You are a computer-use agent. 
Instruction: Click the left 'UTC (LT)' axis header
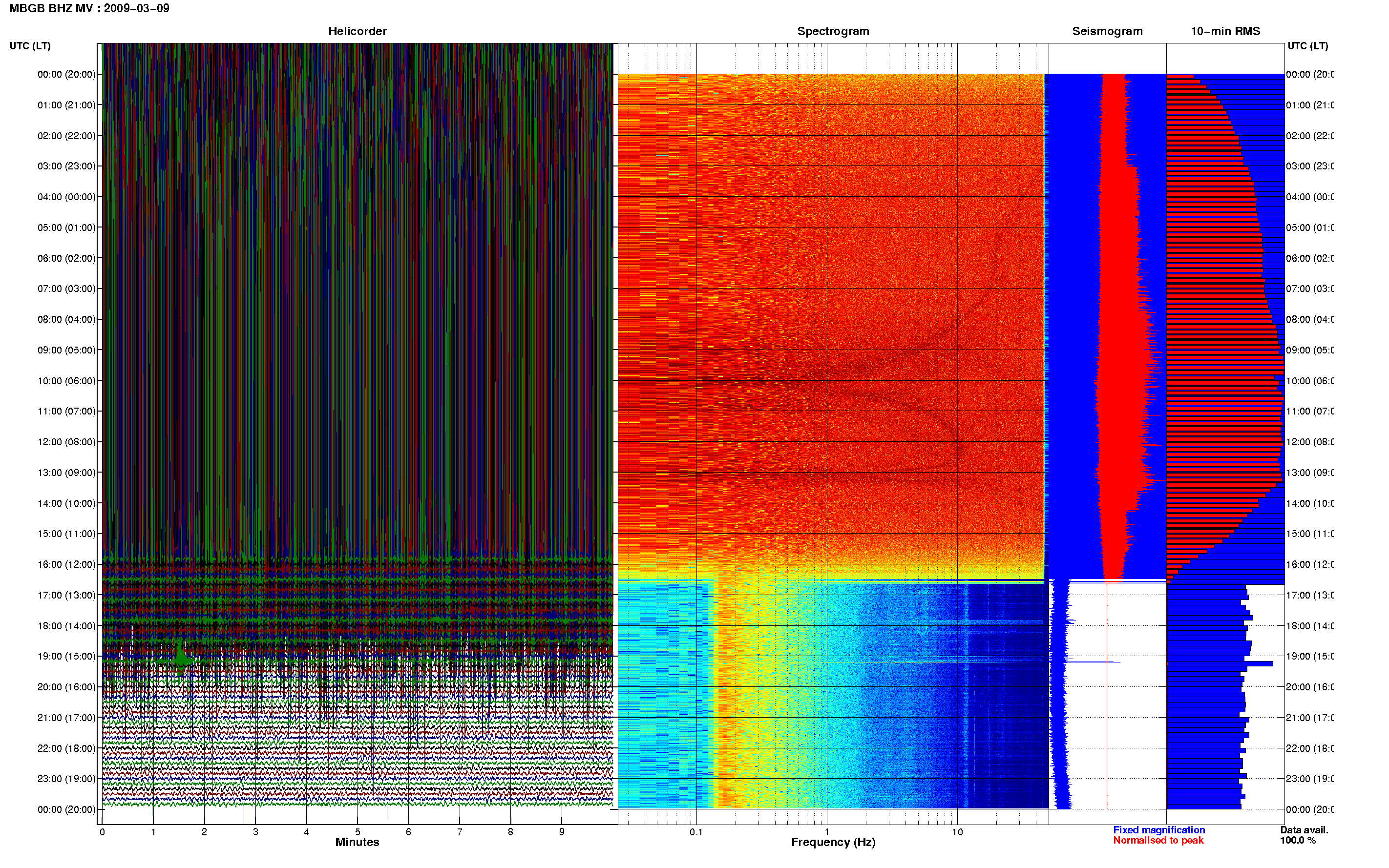click(30, 46)
